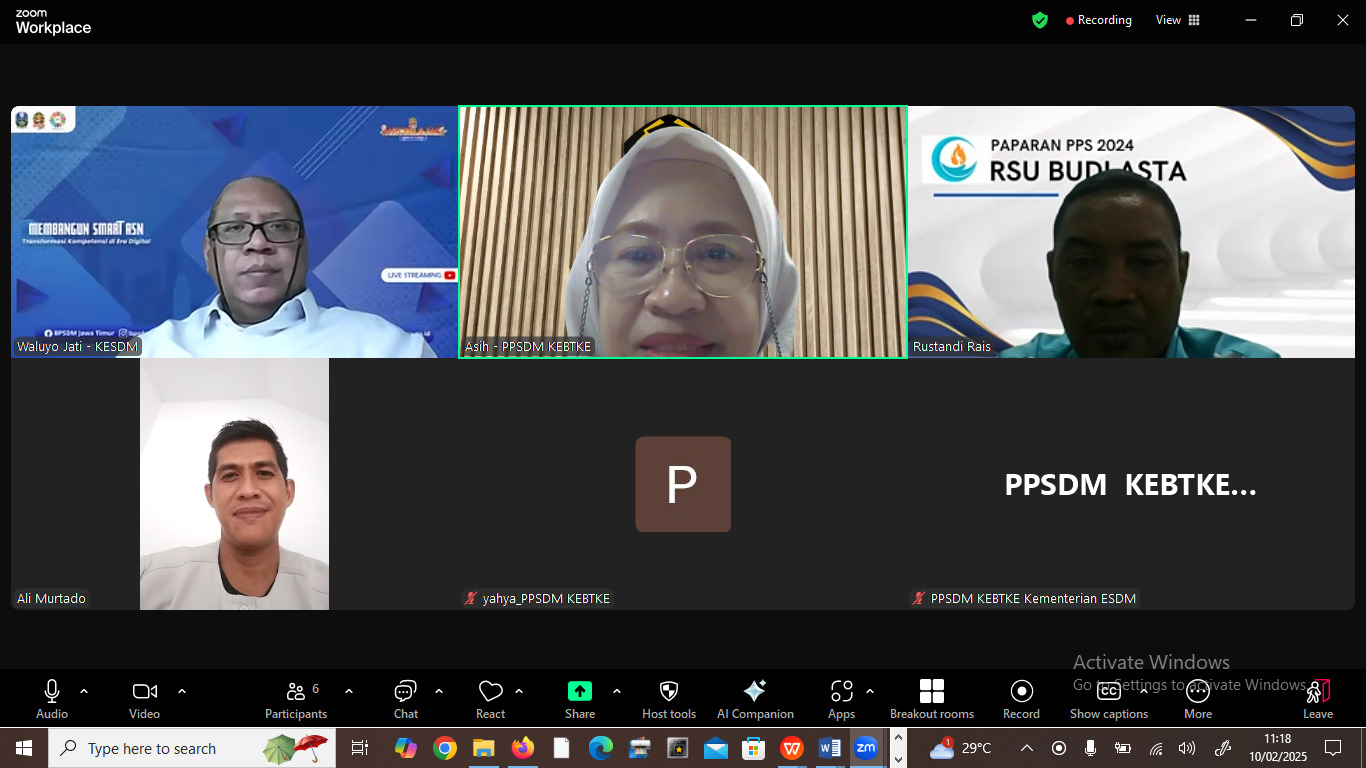This screenshot has height=768, width=1366.
Task: Leave the meeting
Action: pos(1318,699)
